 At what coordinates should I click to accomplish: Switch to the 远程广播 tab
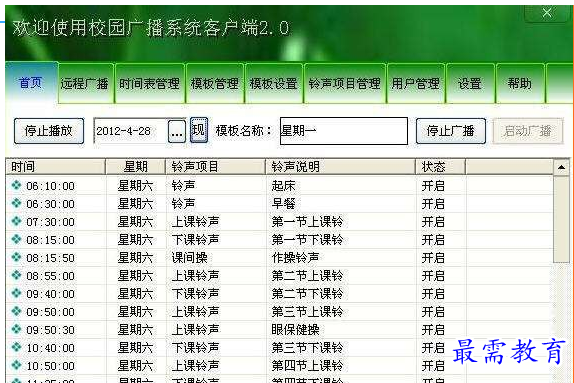click(x=86, y=83)
